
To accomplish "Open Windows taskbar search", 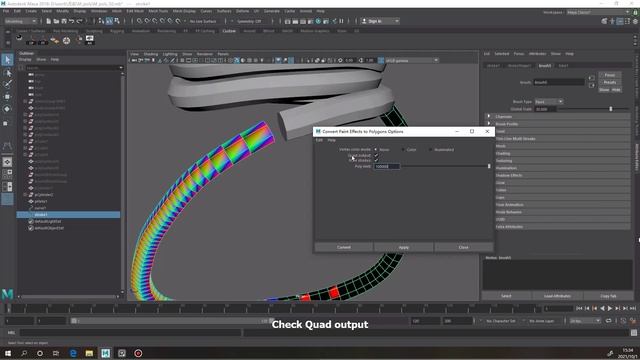I will [24, 353].
